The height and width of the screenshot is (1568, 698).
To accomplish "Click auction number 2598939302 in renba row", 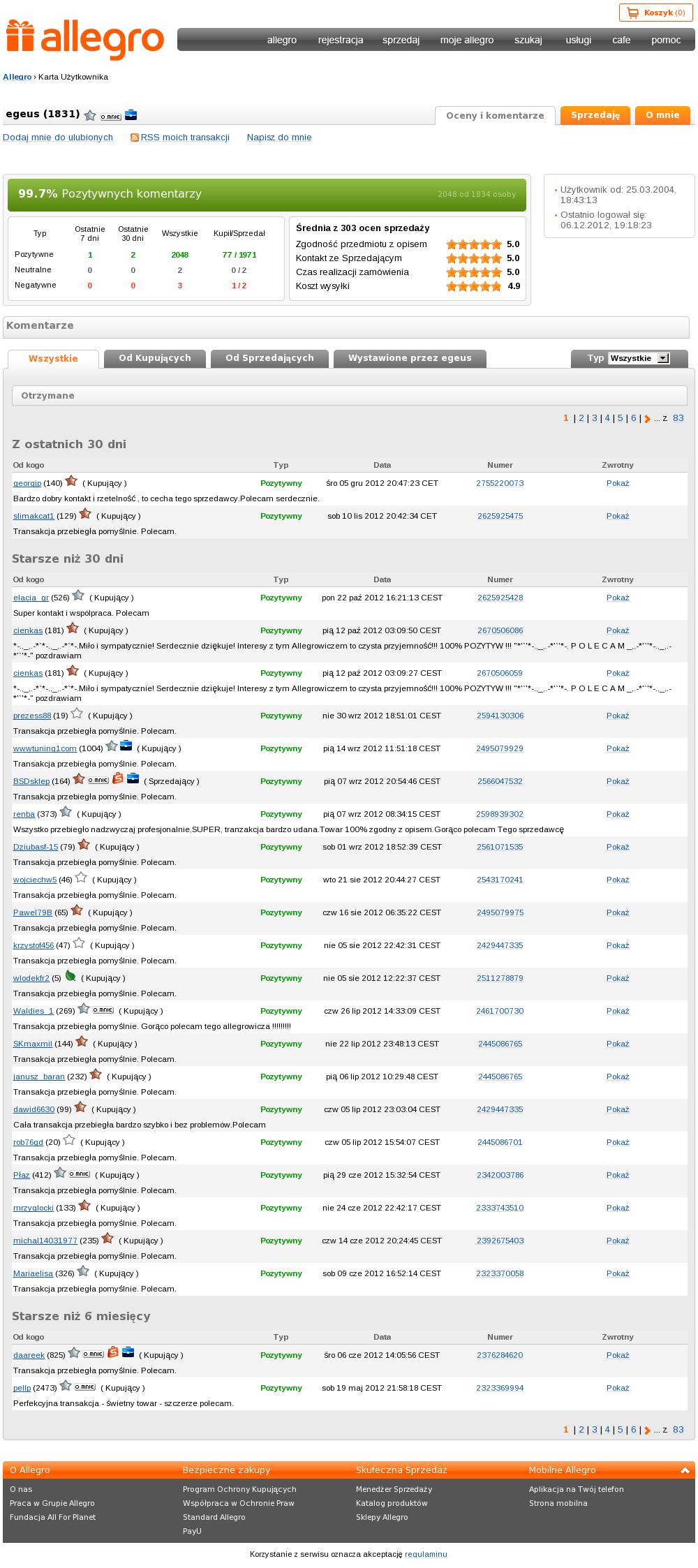I will coord(500,814).
